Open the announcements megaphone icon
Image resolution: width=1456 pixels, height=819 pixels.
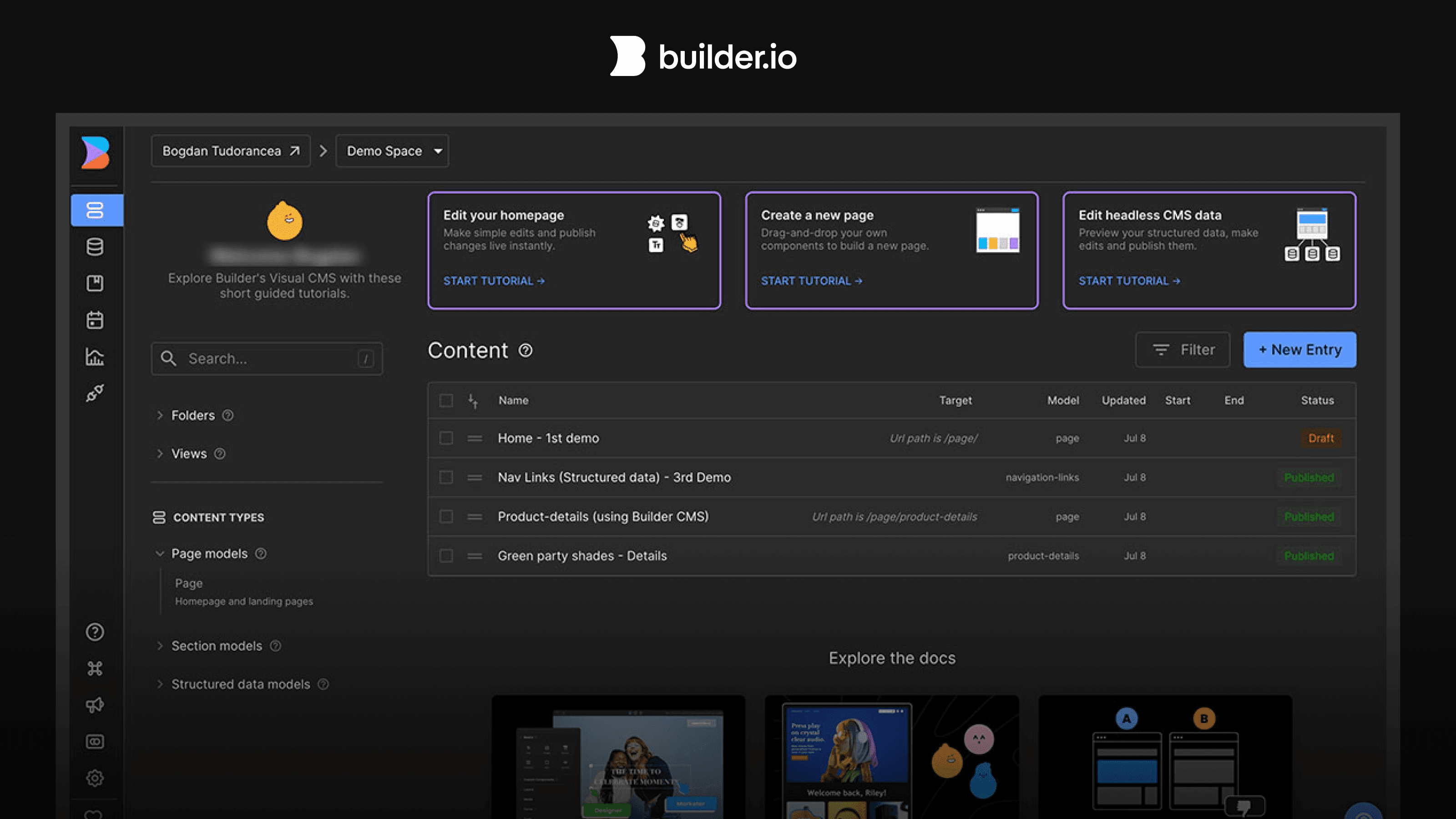[94, 705]
